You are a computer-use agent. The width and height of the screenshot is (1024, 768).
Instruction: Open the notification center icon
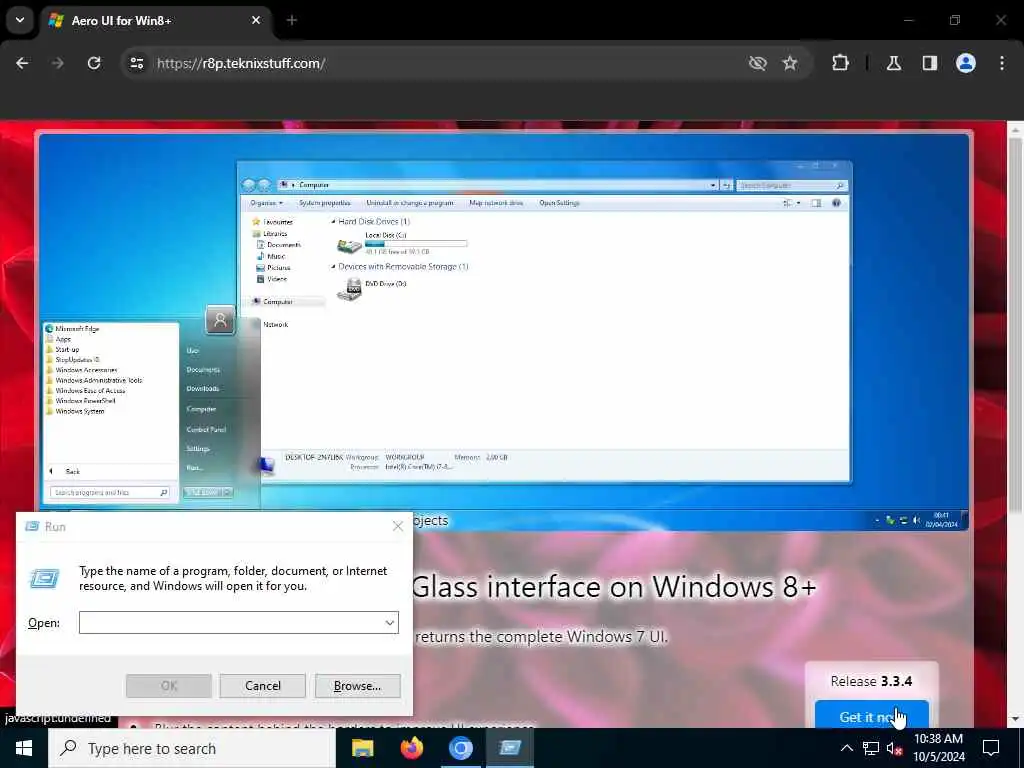click(991, 748)
